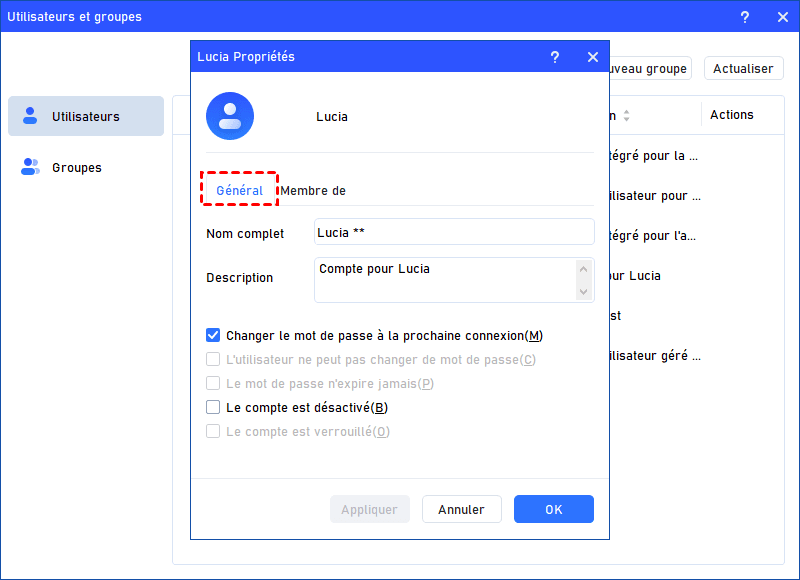
Task: Click help icon in Utilisateurs et groupes window
Action: click(745, 17)
